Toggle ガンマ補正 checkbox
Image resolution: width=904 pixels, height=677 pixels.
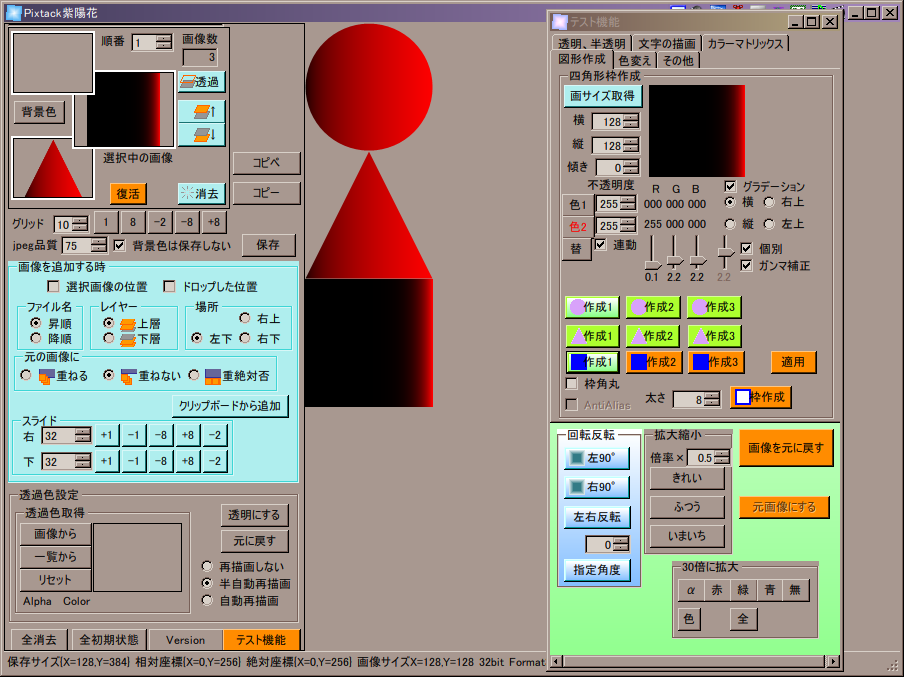(x=747, y=265)
